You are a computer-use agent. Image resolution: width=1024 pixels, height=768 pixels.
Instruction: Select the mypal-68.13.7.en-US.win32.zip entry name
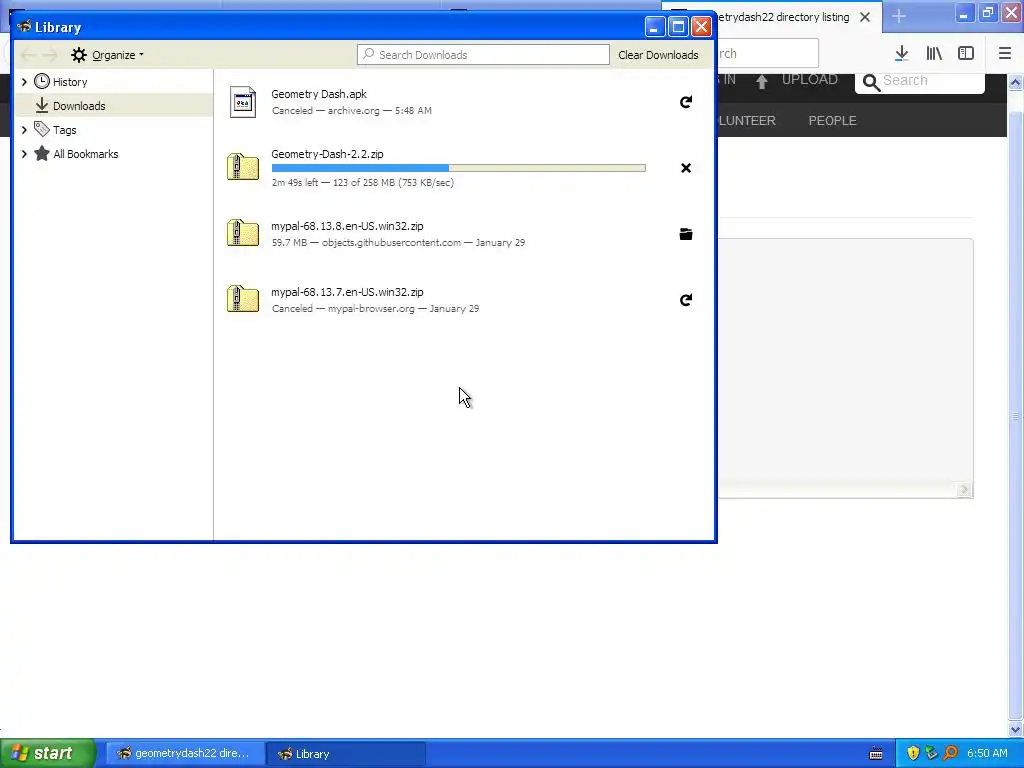347,292
